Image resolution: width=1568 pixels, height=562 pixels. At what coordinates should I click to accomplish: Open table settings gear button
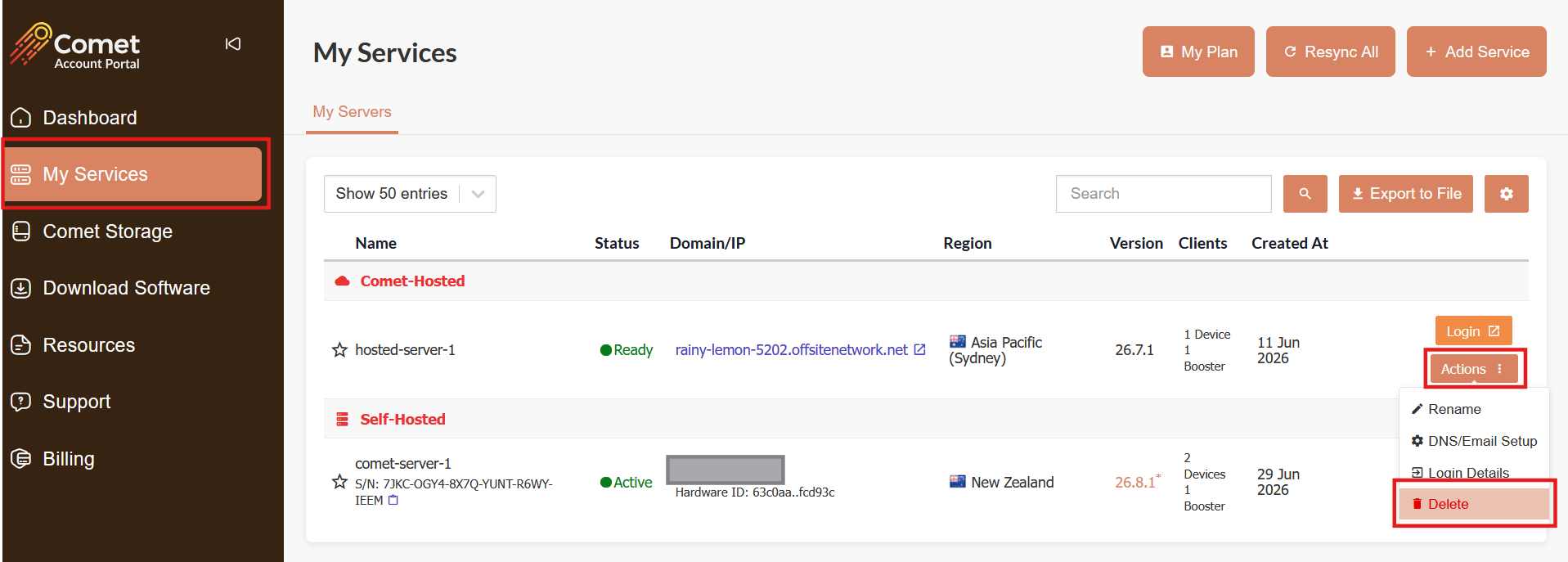click(x=1506, y=194)
